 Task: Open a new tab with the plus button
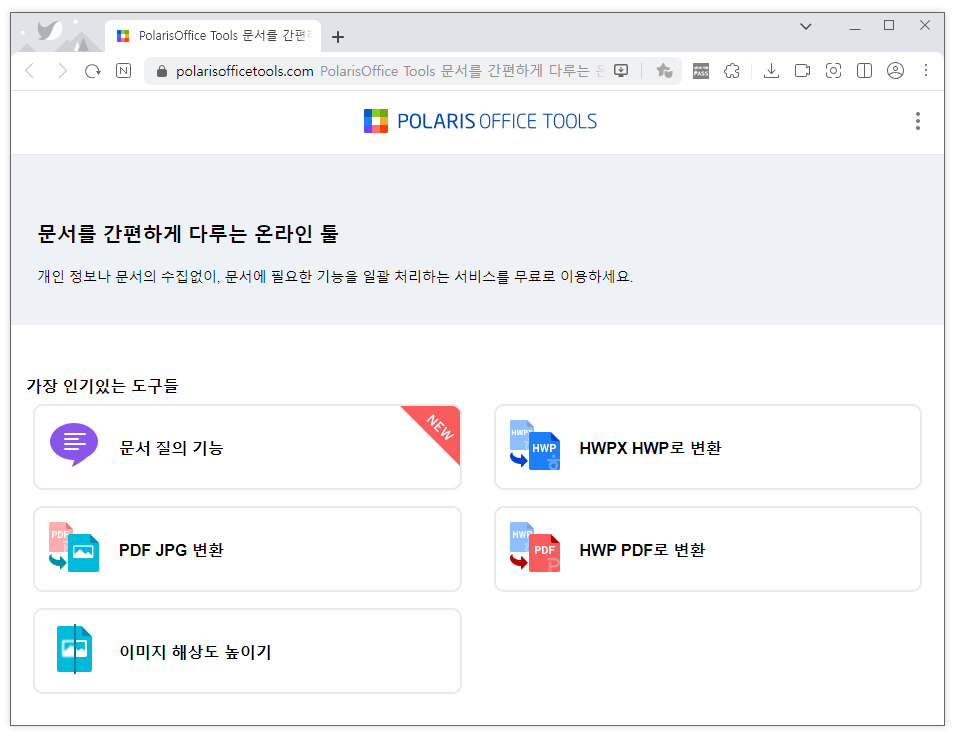(338, 37)
